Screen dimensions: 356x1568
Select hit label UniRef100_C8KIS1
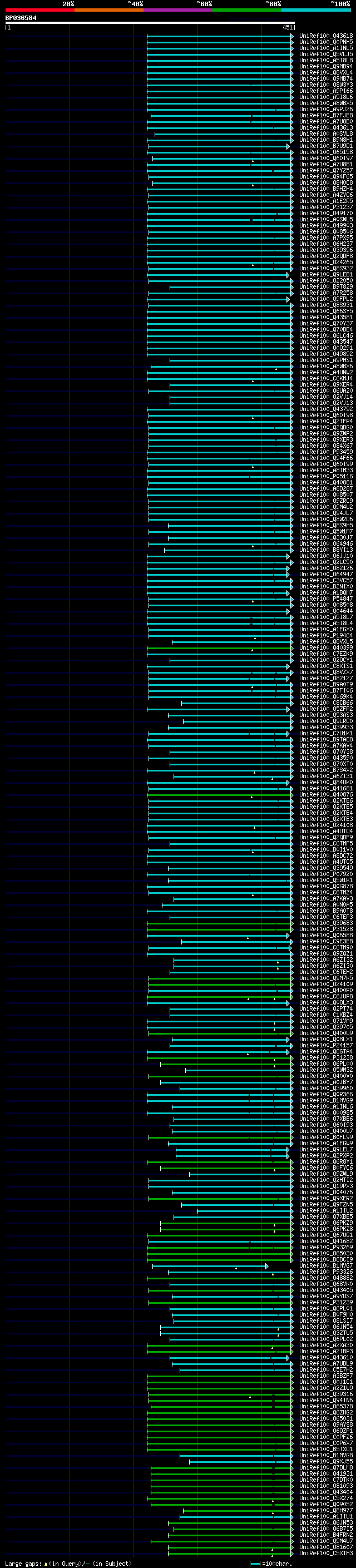[326, 666]
